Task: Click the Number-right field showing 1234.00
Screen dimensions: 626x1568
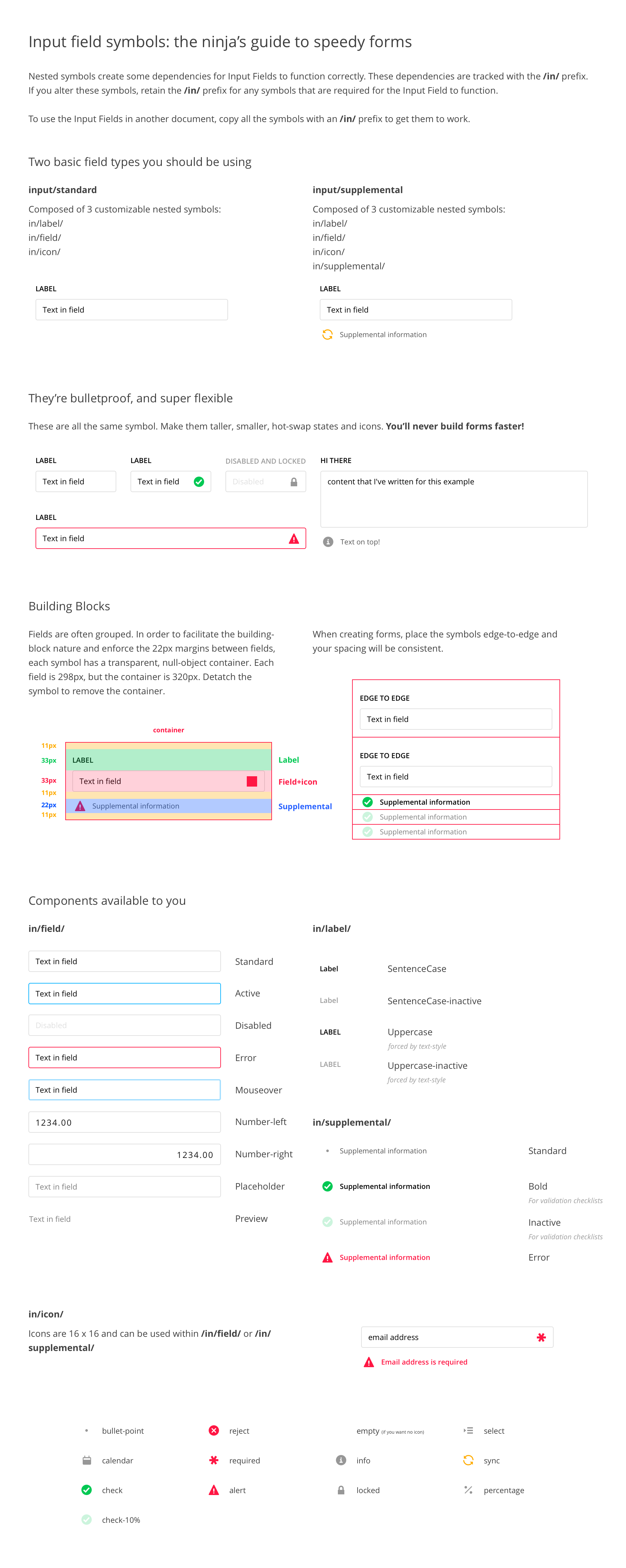Action: click(x=124, y=1155)
